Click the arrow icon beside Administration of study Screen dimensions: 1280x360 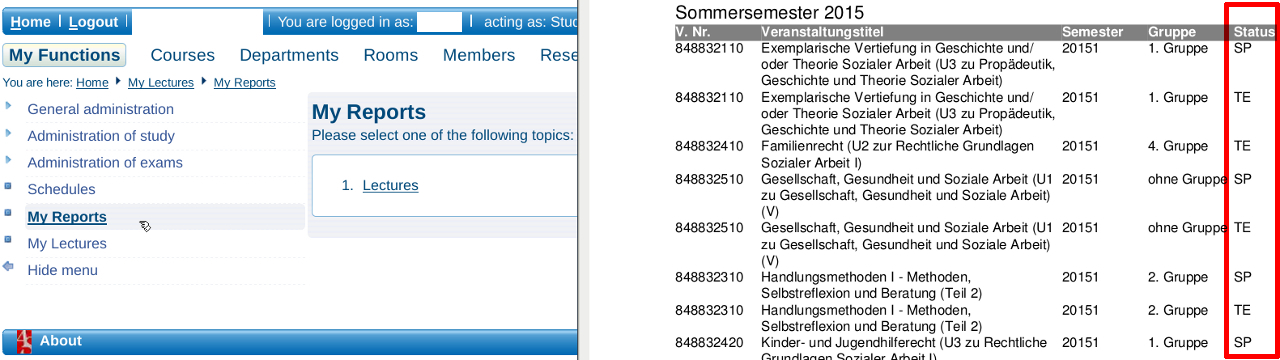click(x=9, y=133)
